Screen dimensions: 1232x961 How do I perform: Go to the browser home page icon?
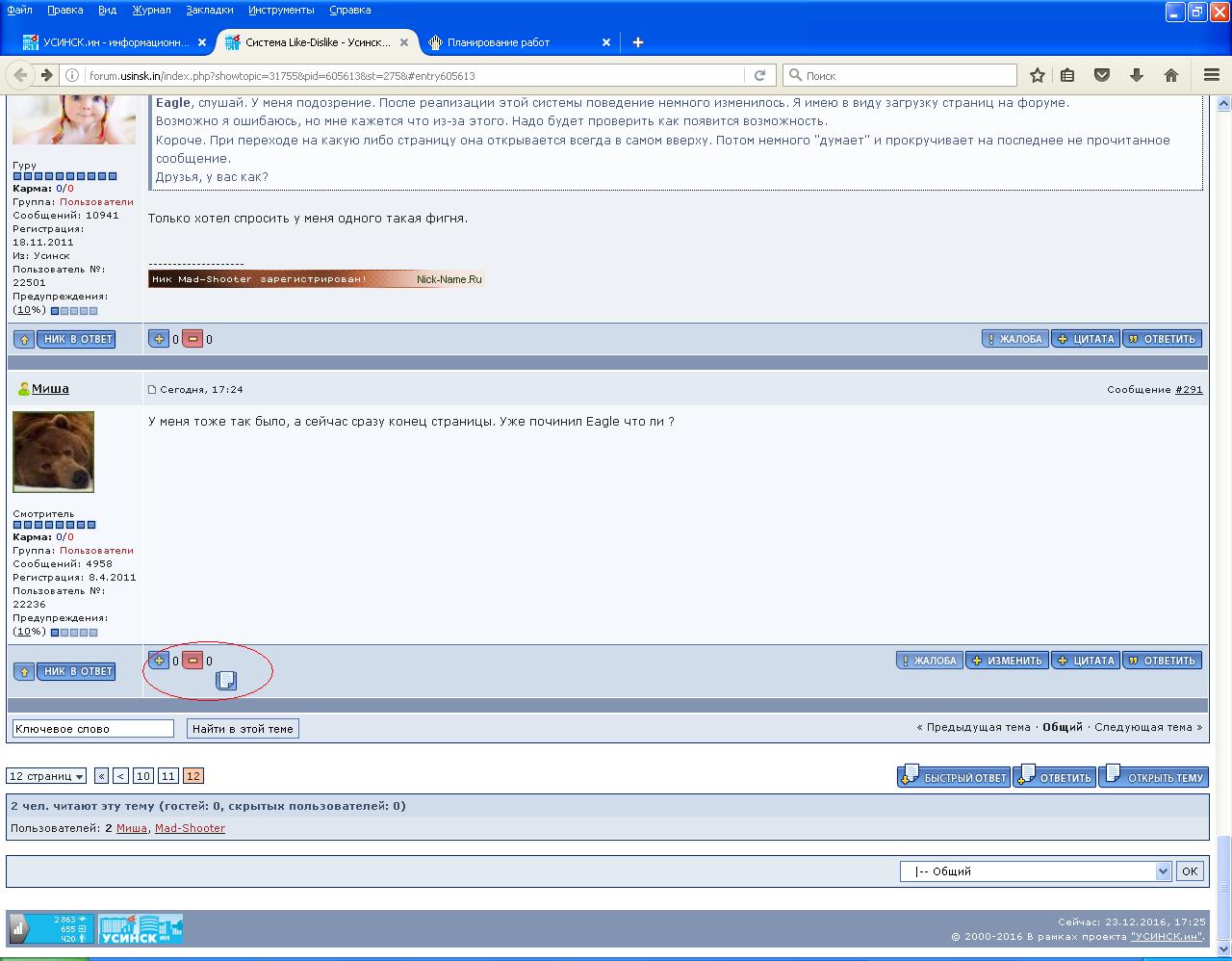[x=1171, y=75]
